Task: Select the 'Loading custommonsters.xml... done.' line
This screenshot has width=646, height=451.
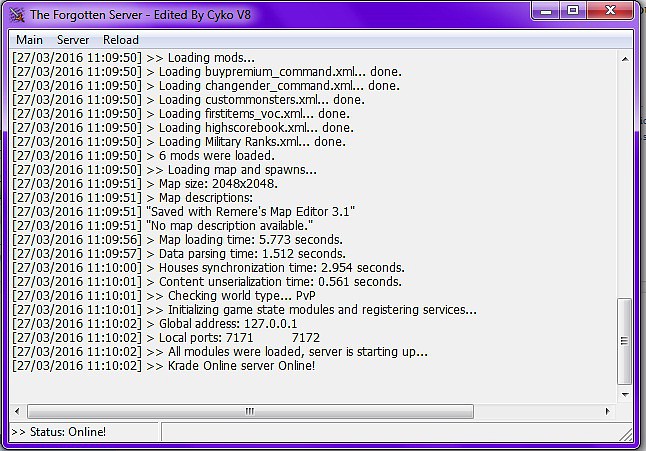Action: click(188, 100)
